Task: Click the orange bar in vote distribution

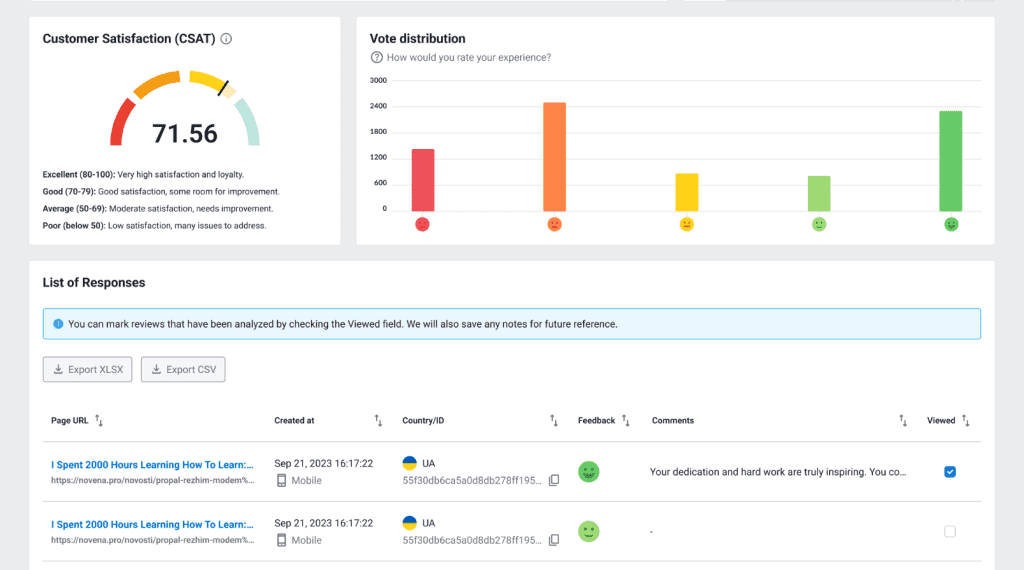Action: pyautogui.click(x=554, y=157)
